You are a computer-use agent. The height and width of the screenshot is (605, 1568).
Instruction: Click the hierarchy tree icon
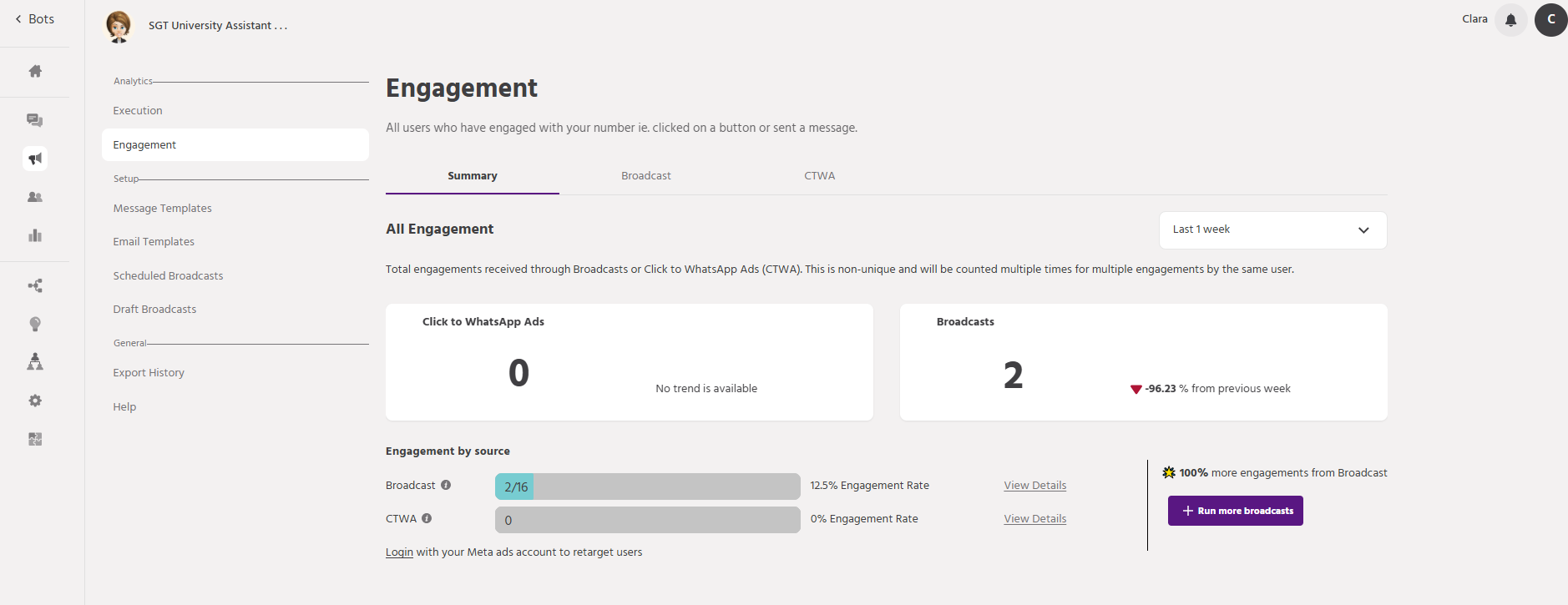(x=35, y=361)
